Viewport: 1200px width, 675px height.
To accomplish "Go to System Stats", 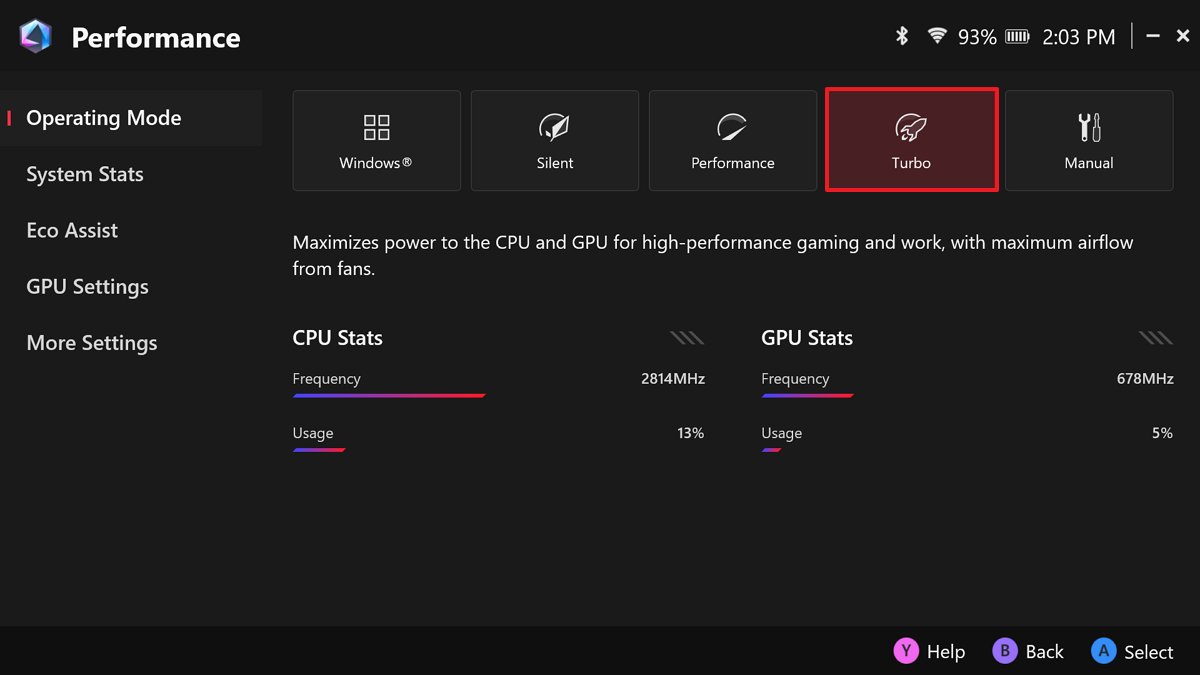I will [85, 174].
